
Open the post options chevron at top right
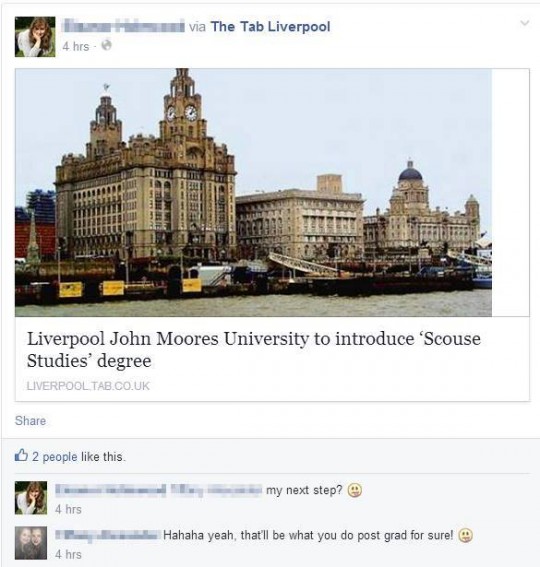(x=524, y=23)
